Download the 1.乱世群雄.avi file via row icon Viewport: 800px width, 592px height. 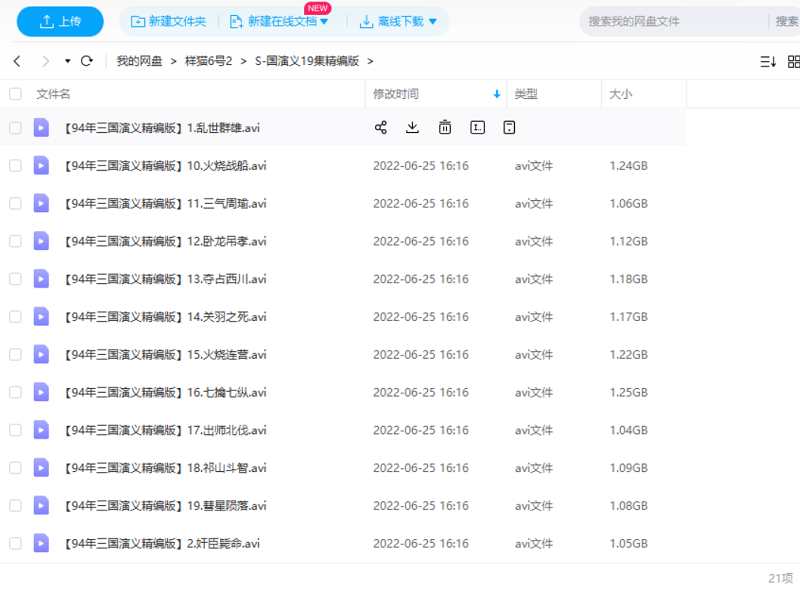click(412, 127)
